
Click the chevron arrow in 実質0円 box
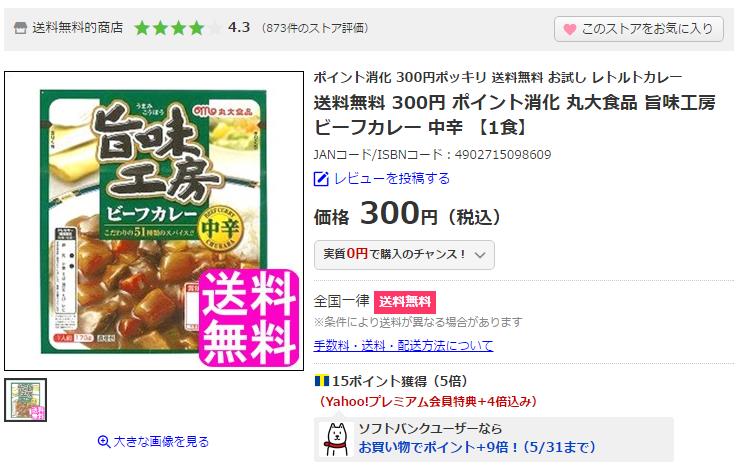click(480, 255)
